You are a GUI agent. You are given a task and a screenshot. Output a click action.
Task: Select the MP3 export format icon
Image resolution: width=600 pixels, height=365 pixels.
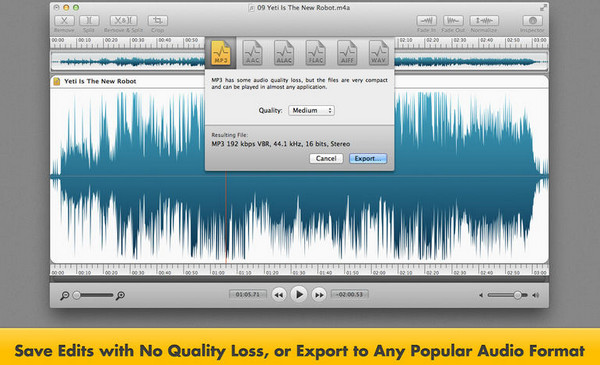(221, 53)
